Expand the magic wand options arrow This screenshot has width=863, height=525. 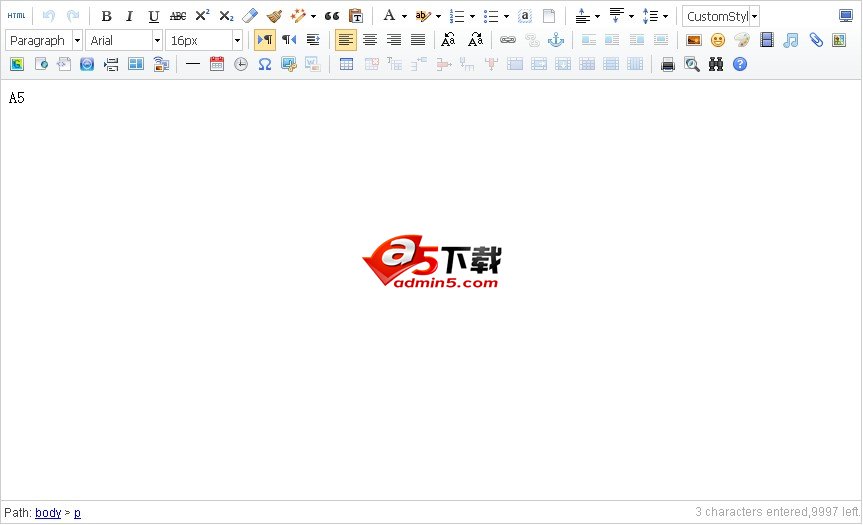pyautogui.click(x=313, y=17)
